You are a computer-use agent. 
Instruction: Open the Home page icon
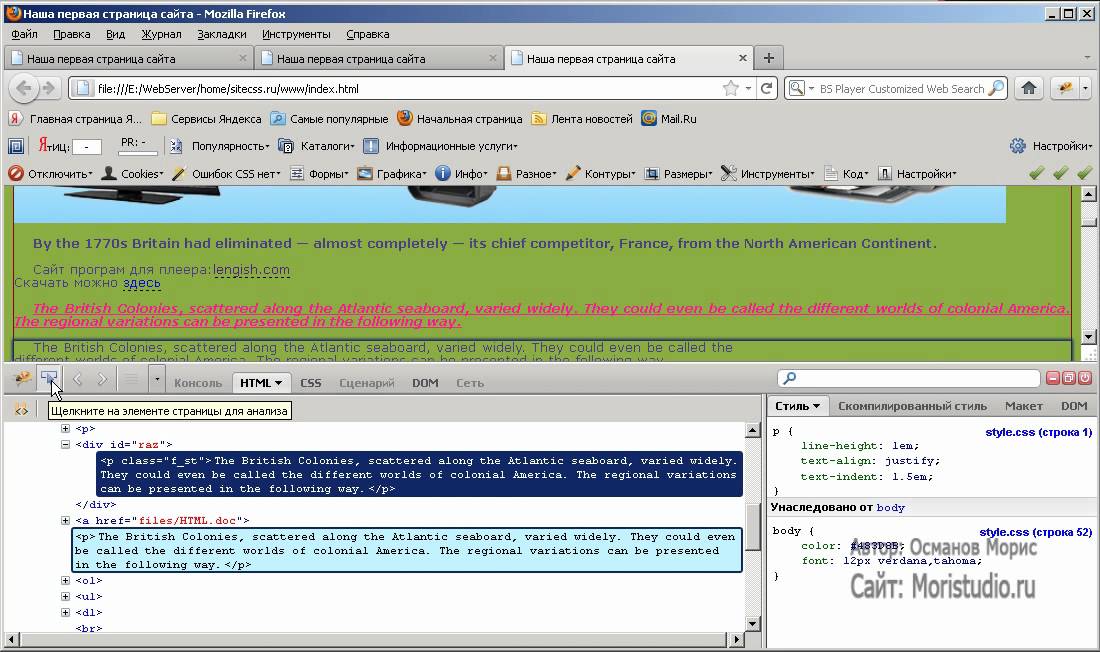point(1029,88)
